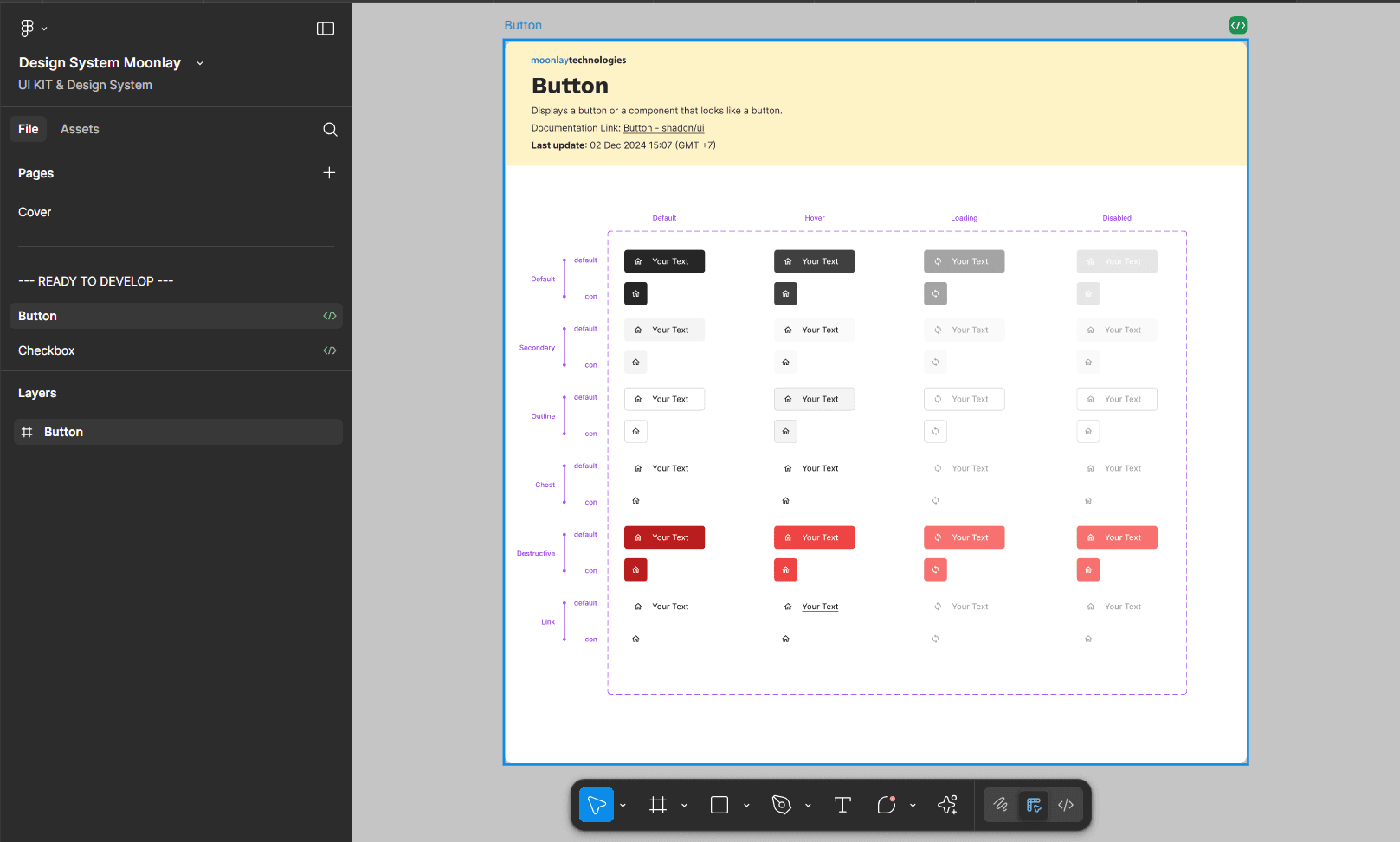Click the Loading state Destructive spinner icon button
This screenshot has width=1400, height=842.
point(935,569)
